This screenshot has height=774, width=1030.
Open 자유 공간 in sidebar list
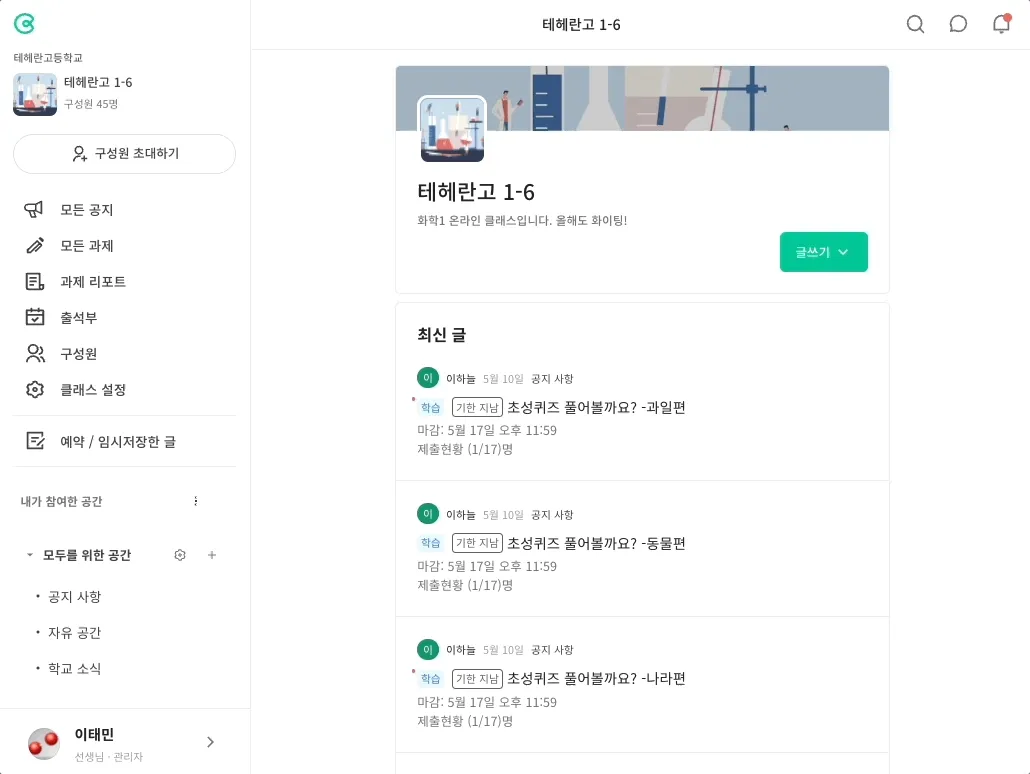(x=74, y=633)
